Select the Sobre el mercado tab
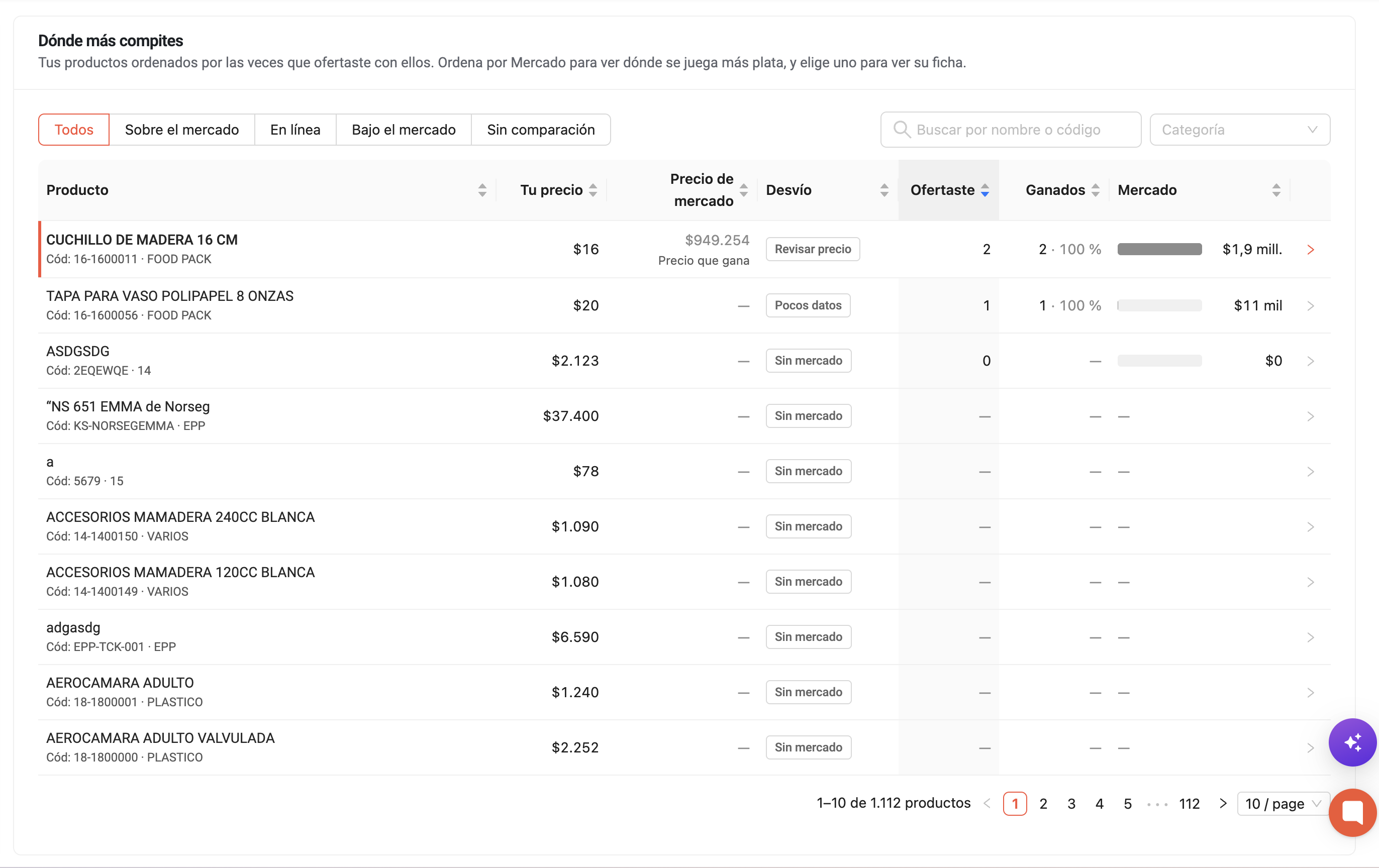The image size is (1379, 868). tap(181, 130)
